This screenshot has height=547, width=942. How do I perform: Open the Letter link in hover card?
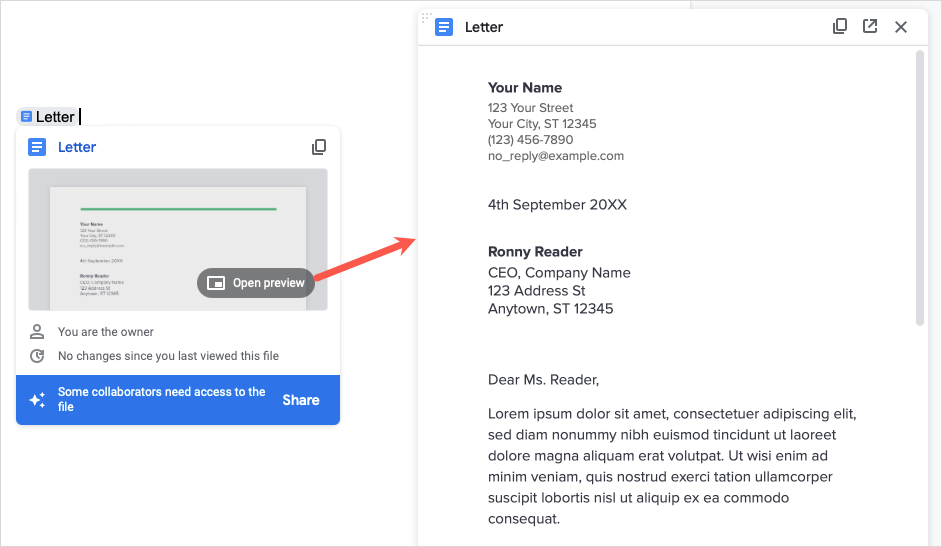pyautogui.click(x=77, y=147)
